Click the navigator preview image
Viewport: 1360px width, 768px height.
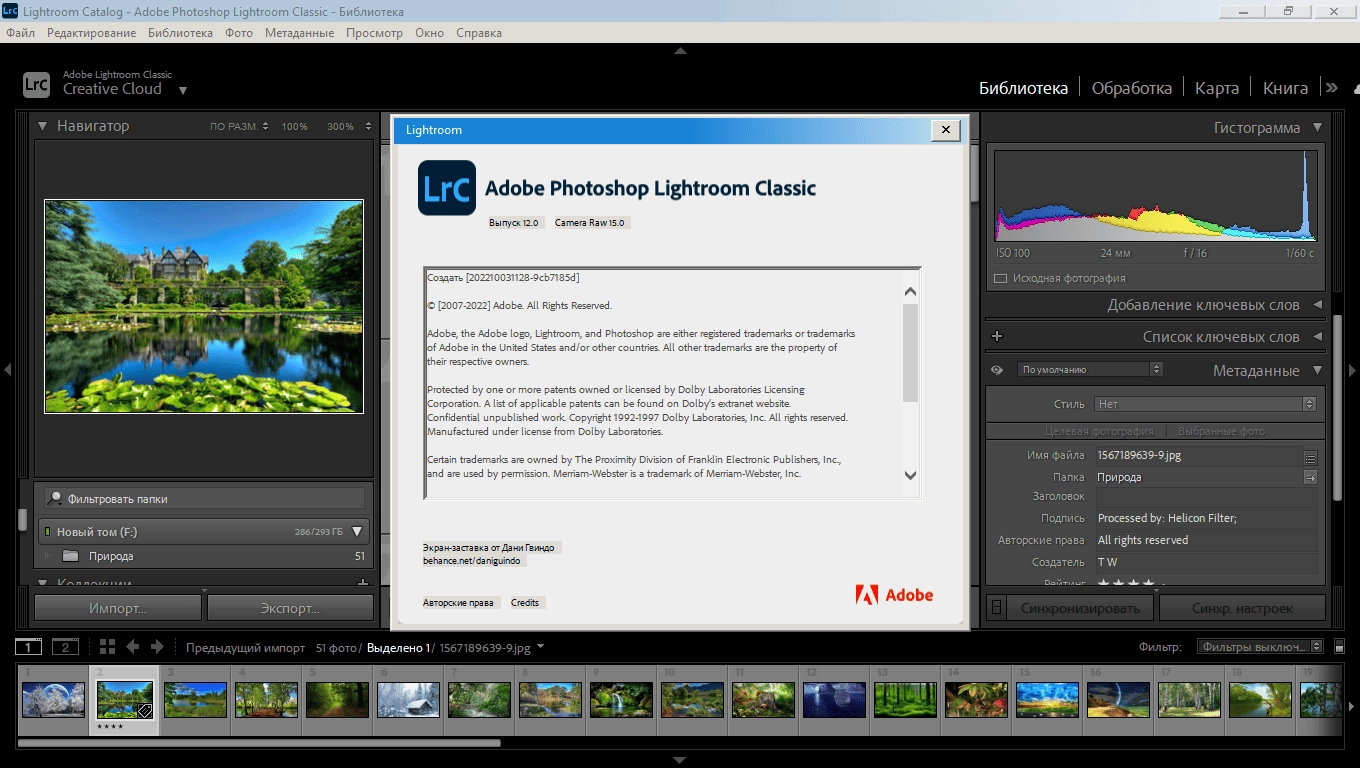click(204, 306)
